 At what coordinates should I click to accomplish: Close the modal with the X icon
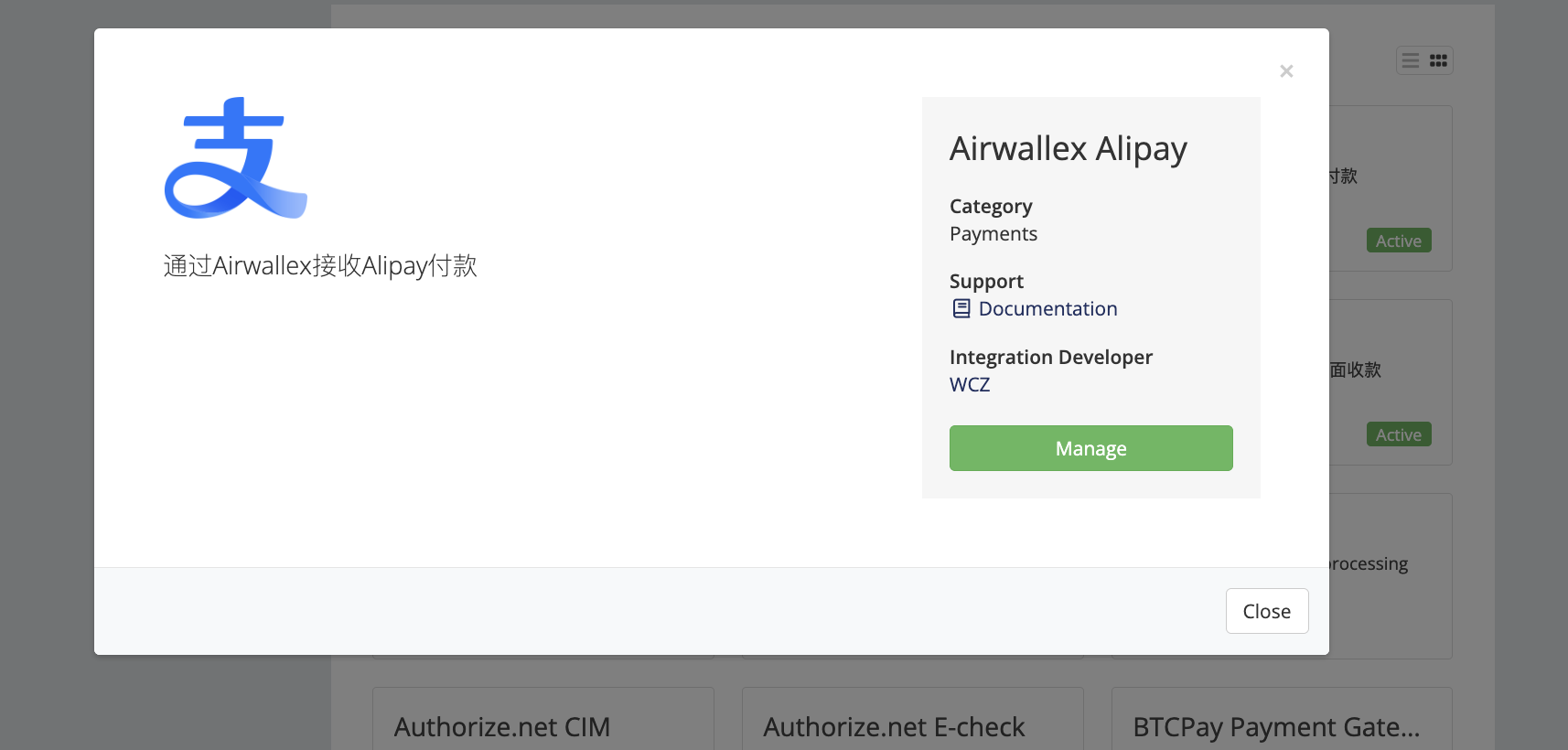pos(1286,71)
